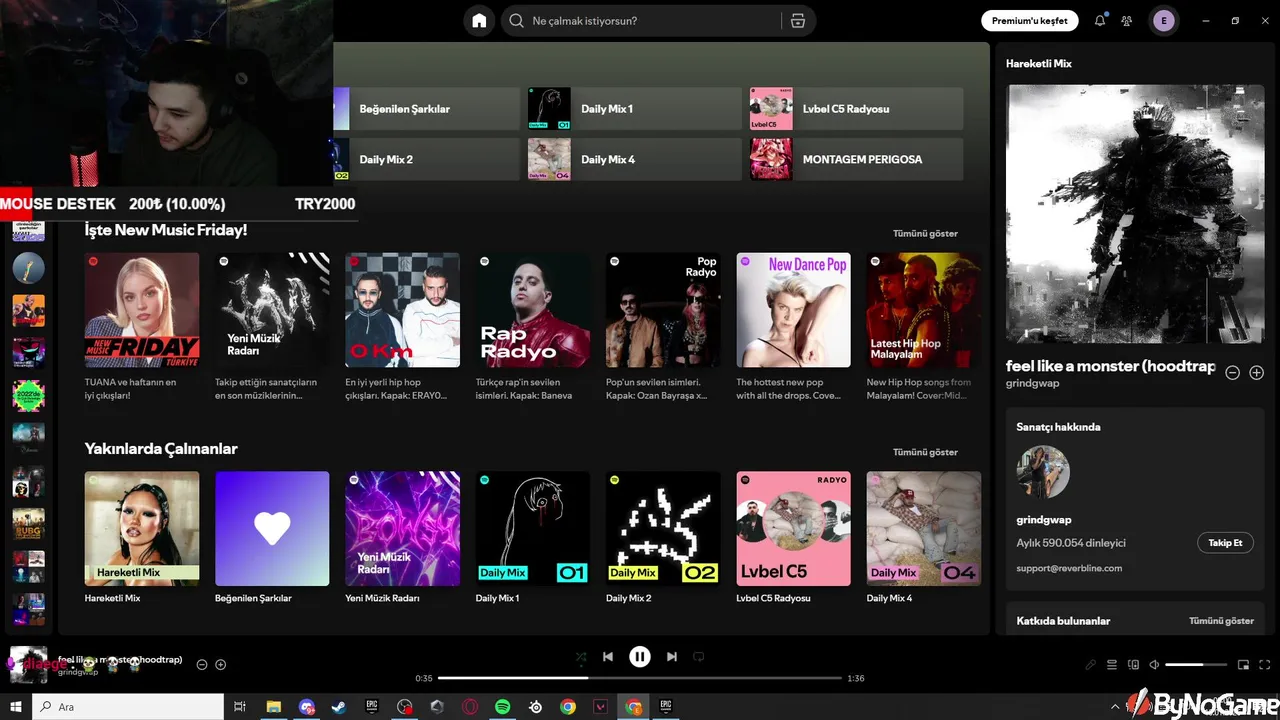This screenshot has width=1280, height=720.
Task: Open the 'Beğenilen Şarkılar' shortcut tile at top
Action: coord(427,108)
